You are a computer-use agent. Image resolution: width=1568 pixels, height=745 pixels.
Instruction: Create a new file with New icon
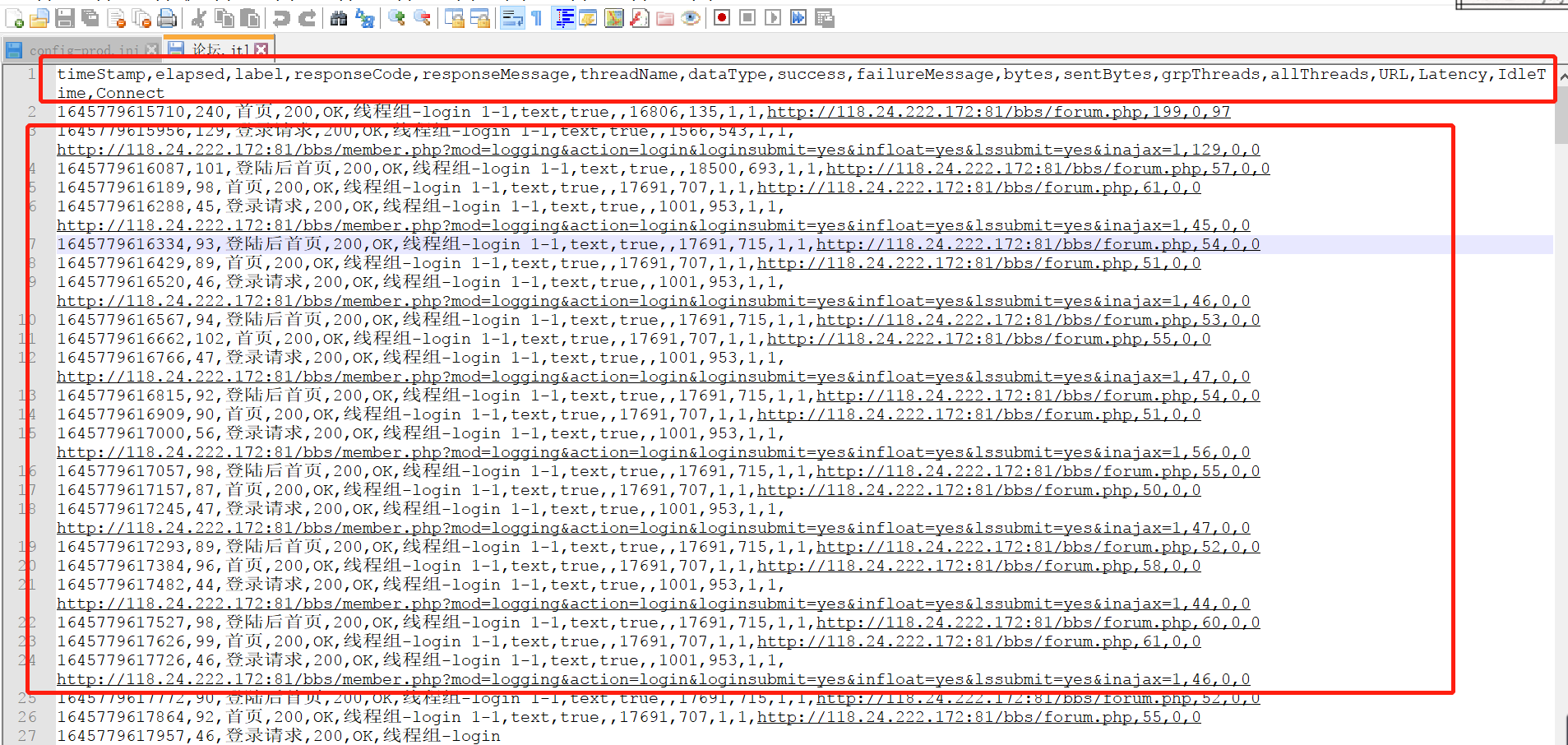(x=14, y=18)
